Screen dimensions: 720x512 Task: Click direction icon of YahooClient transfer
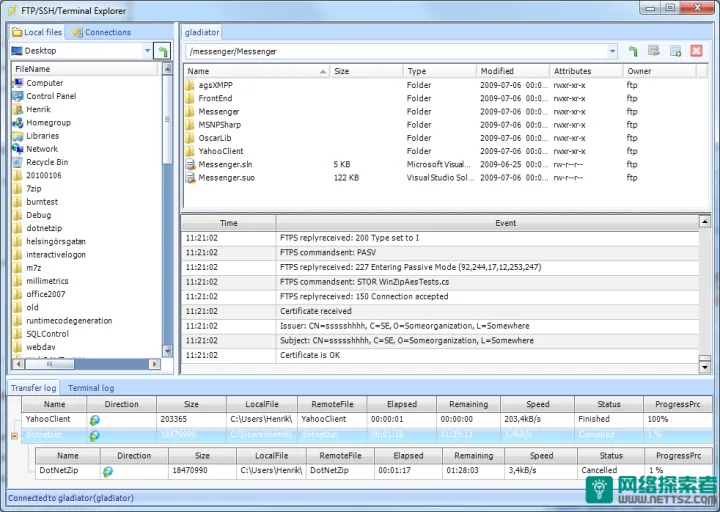tap(95, 420)
